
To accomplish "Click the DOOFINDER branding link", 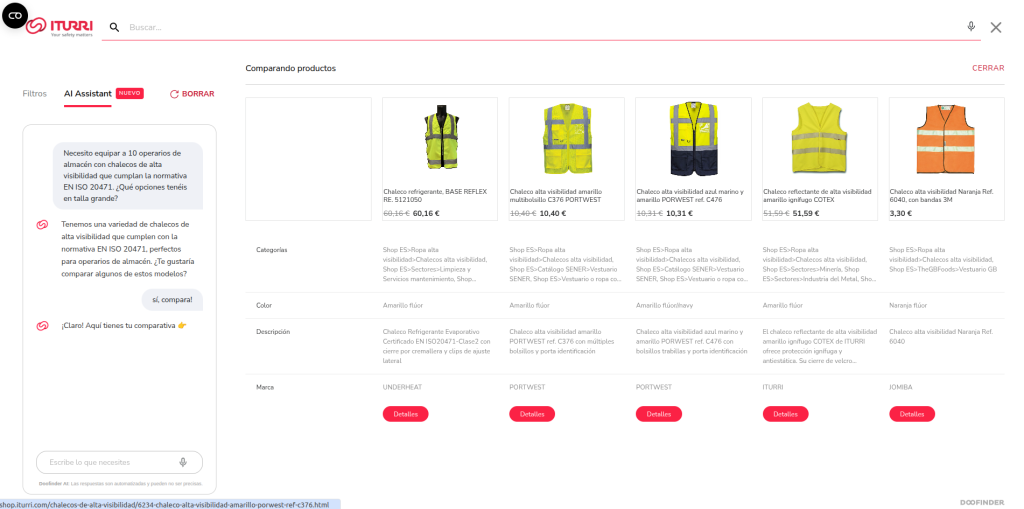I will click(982, 502).
